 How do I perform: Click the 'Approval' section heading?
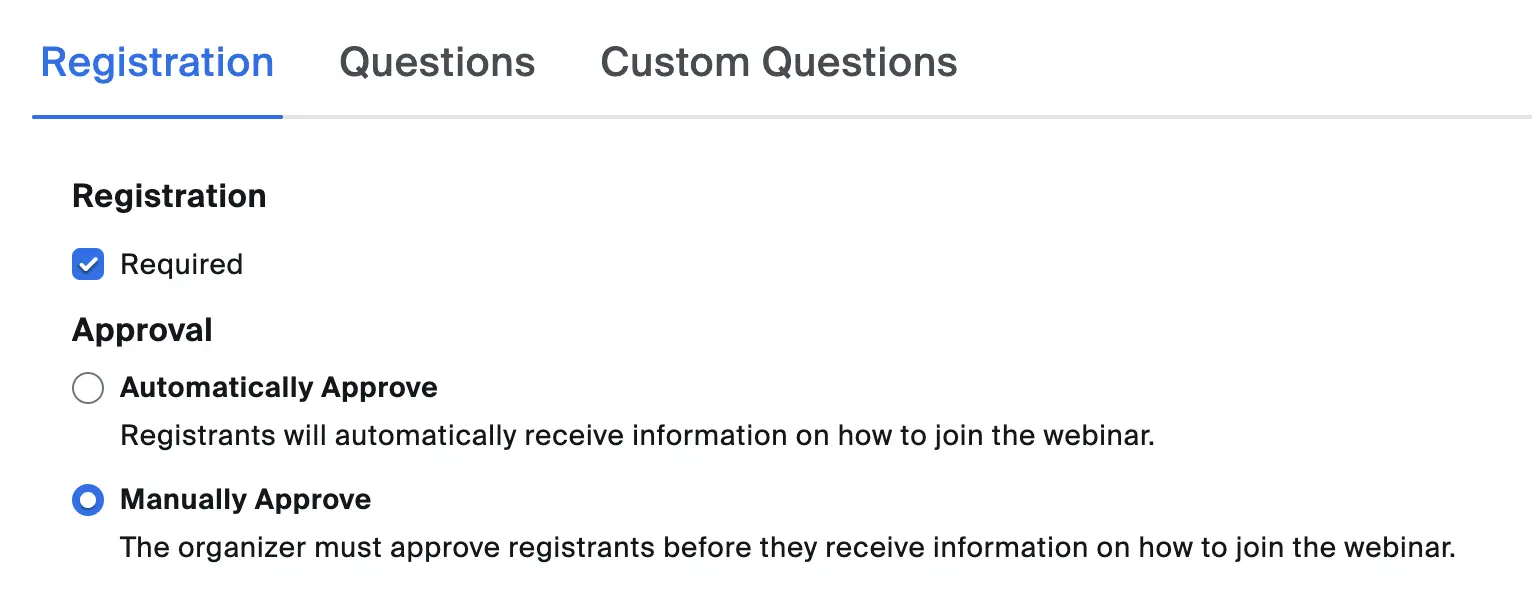point(142,331)
